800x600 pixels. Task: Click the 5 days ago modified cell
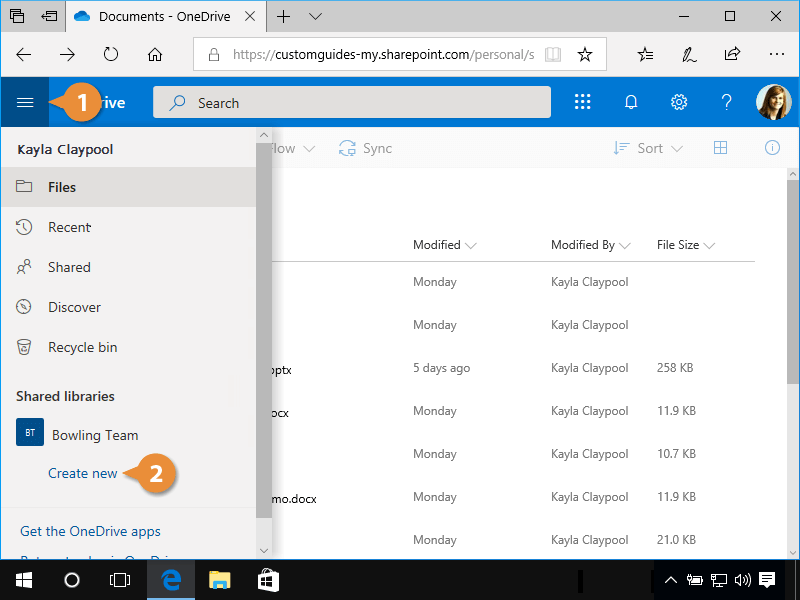[441, 368]
